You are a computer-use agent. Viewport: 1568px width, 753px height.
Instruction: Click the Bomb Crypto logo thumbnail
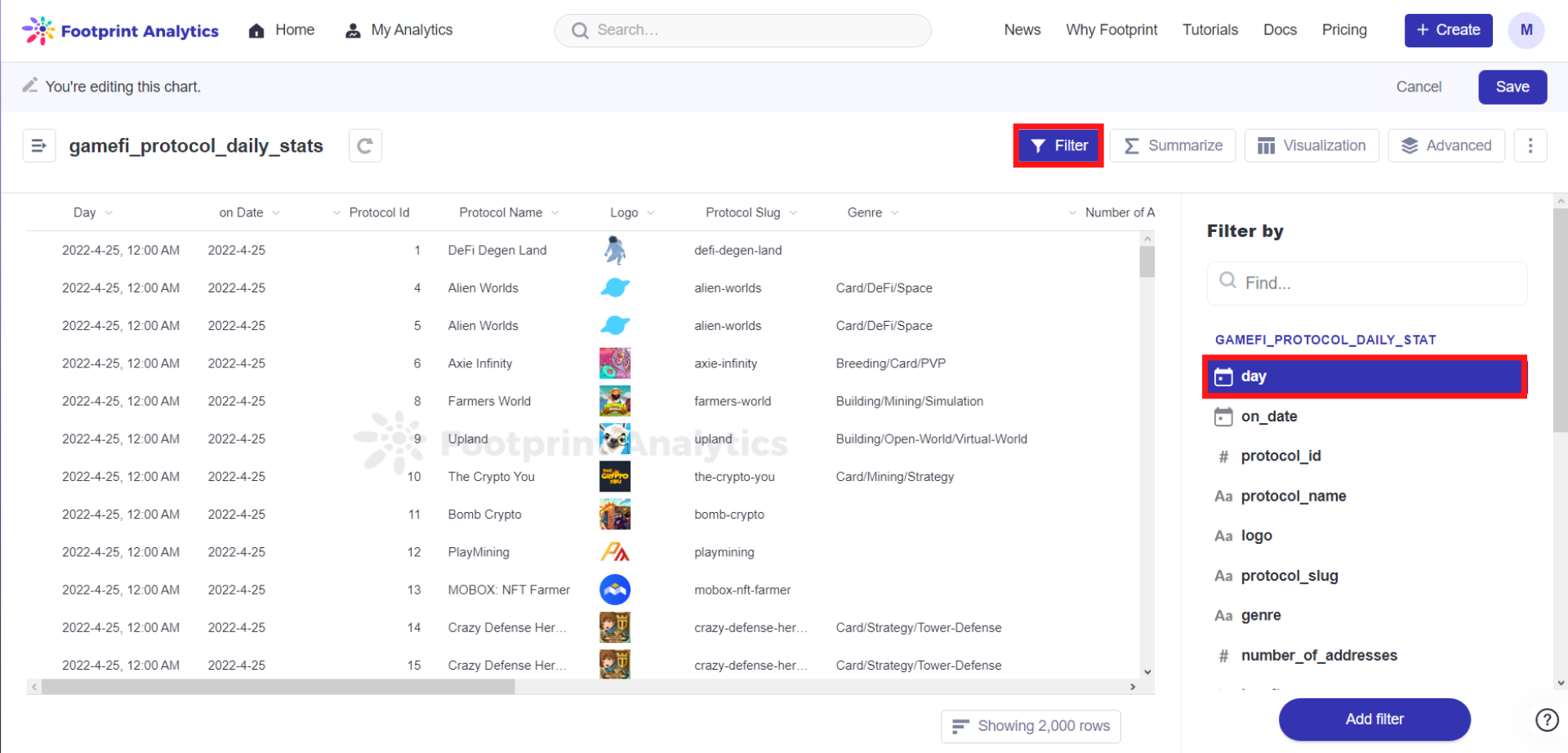click(x=615, y=515)
